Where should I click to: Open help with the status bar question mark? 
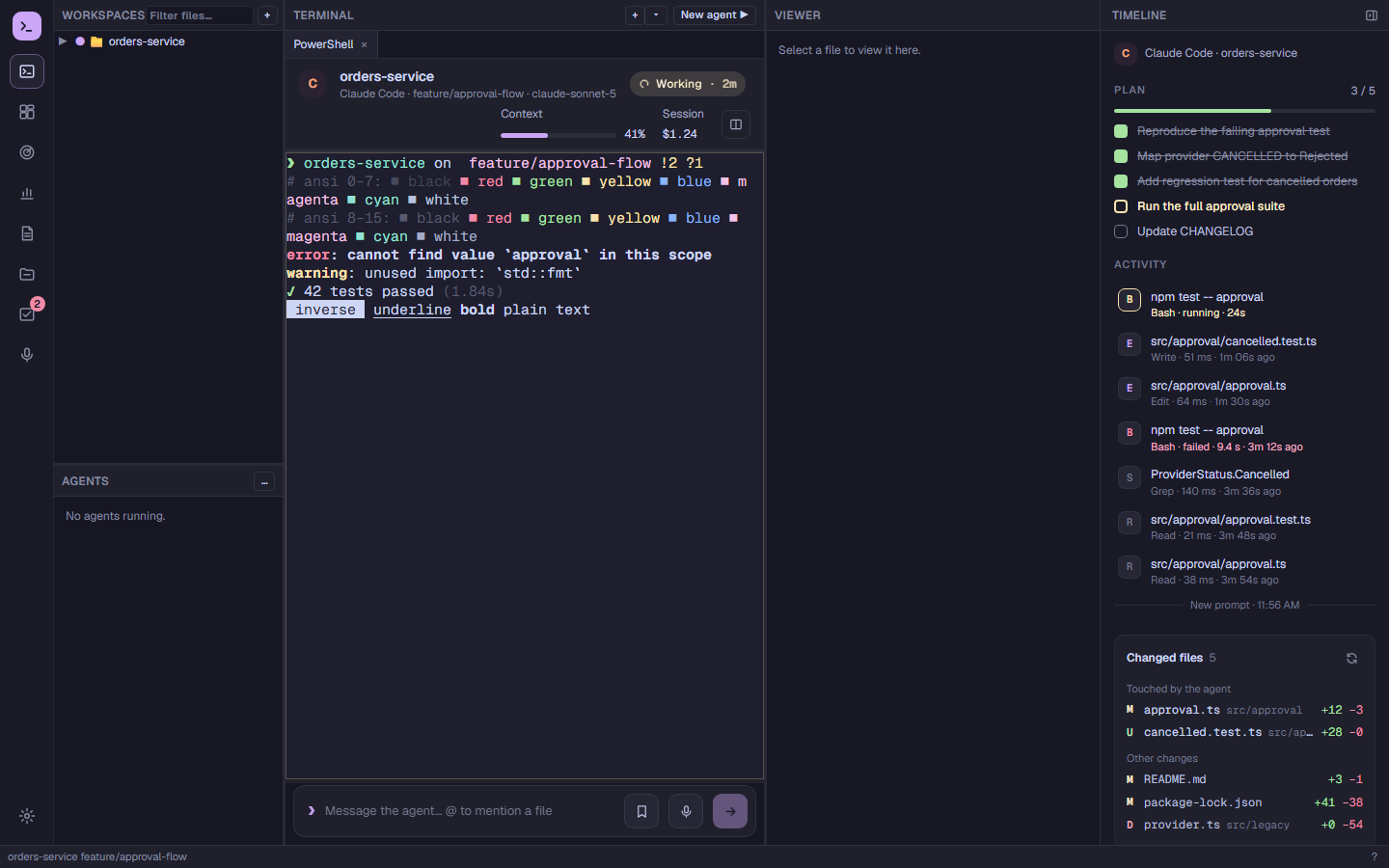pos(1375,856)
